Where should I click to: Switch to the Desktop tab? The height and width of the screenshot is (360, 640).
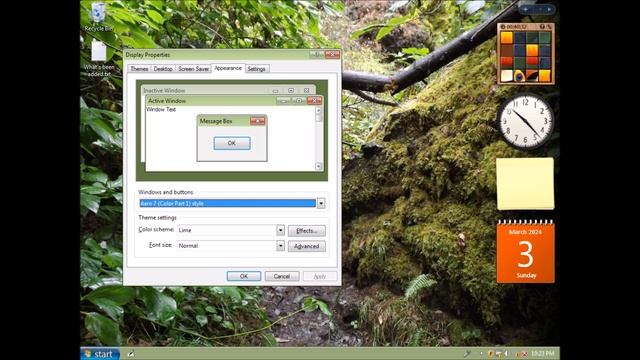[x=163, y=69]
